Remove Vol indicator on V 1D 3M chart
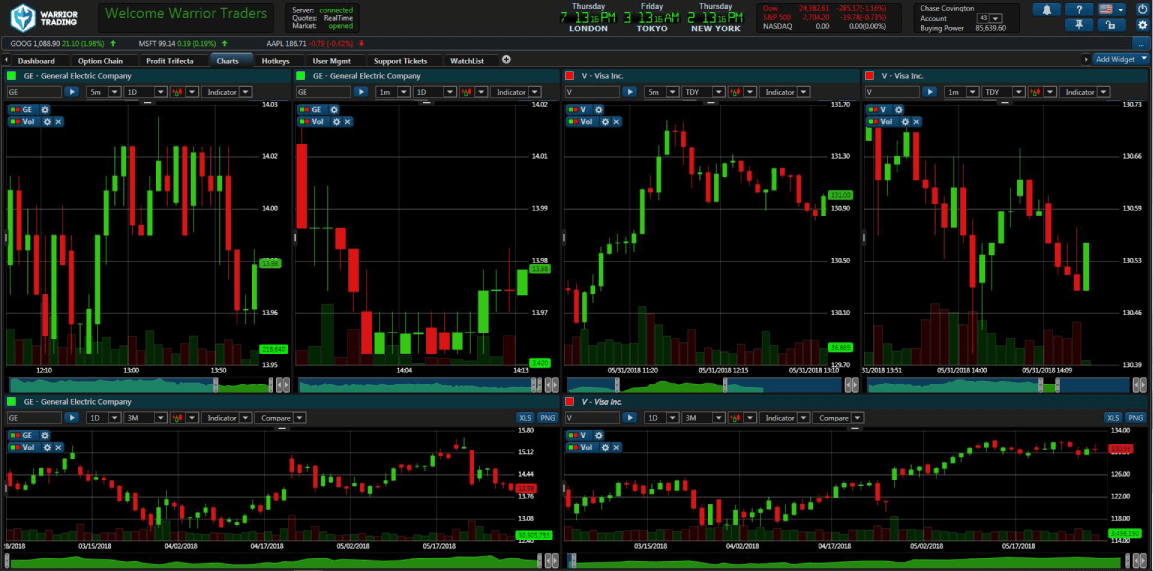Viewport: 1153px width, 571px height. pos(616,447)
